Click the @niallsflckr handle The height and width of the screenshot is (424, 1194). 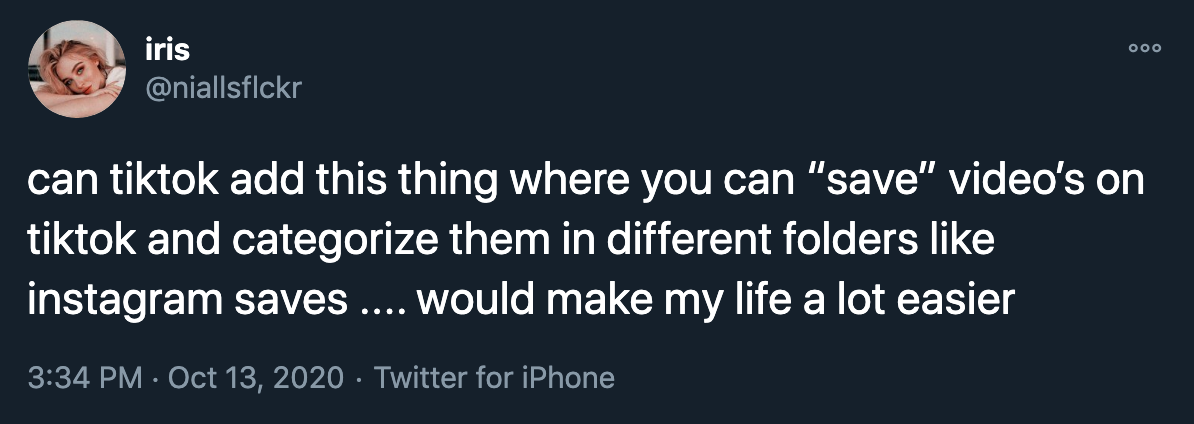click(x=223, y=90)
